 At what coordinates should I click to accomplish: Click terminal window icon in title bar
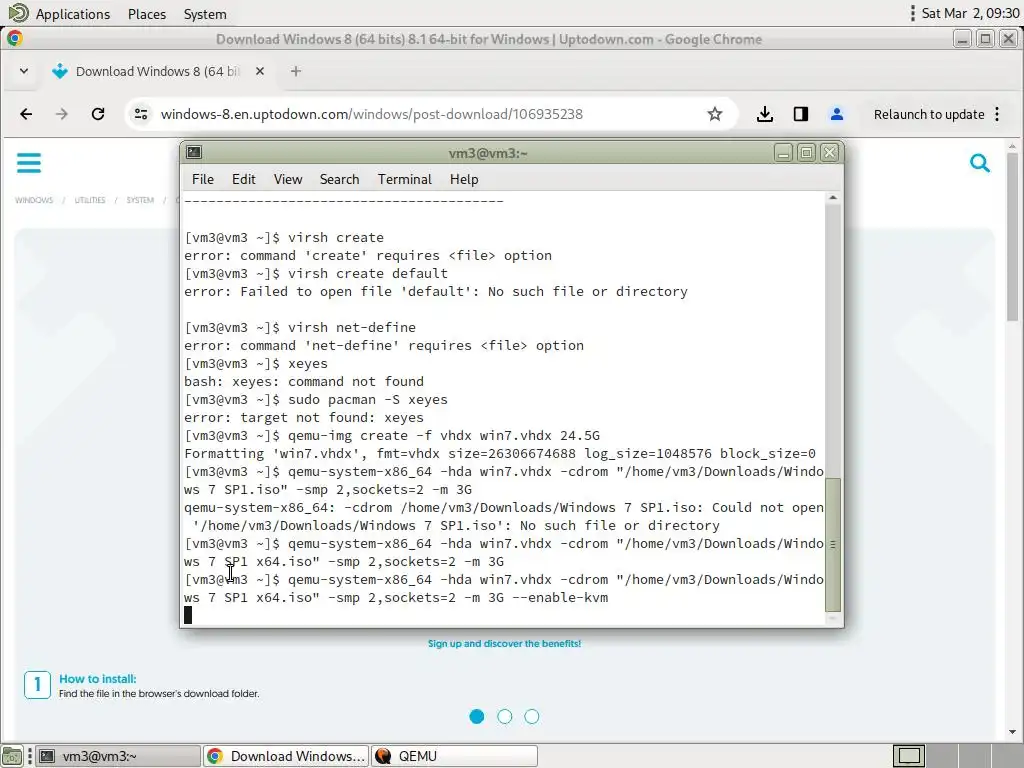[x=194, y=153]
